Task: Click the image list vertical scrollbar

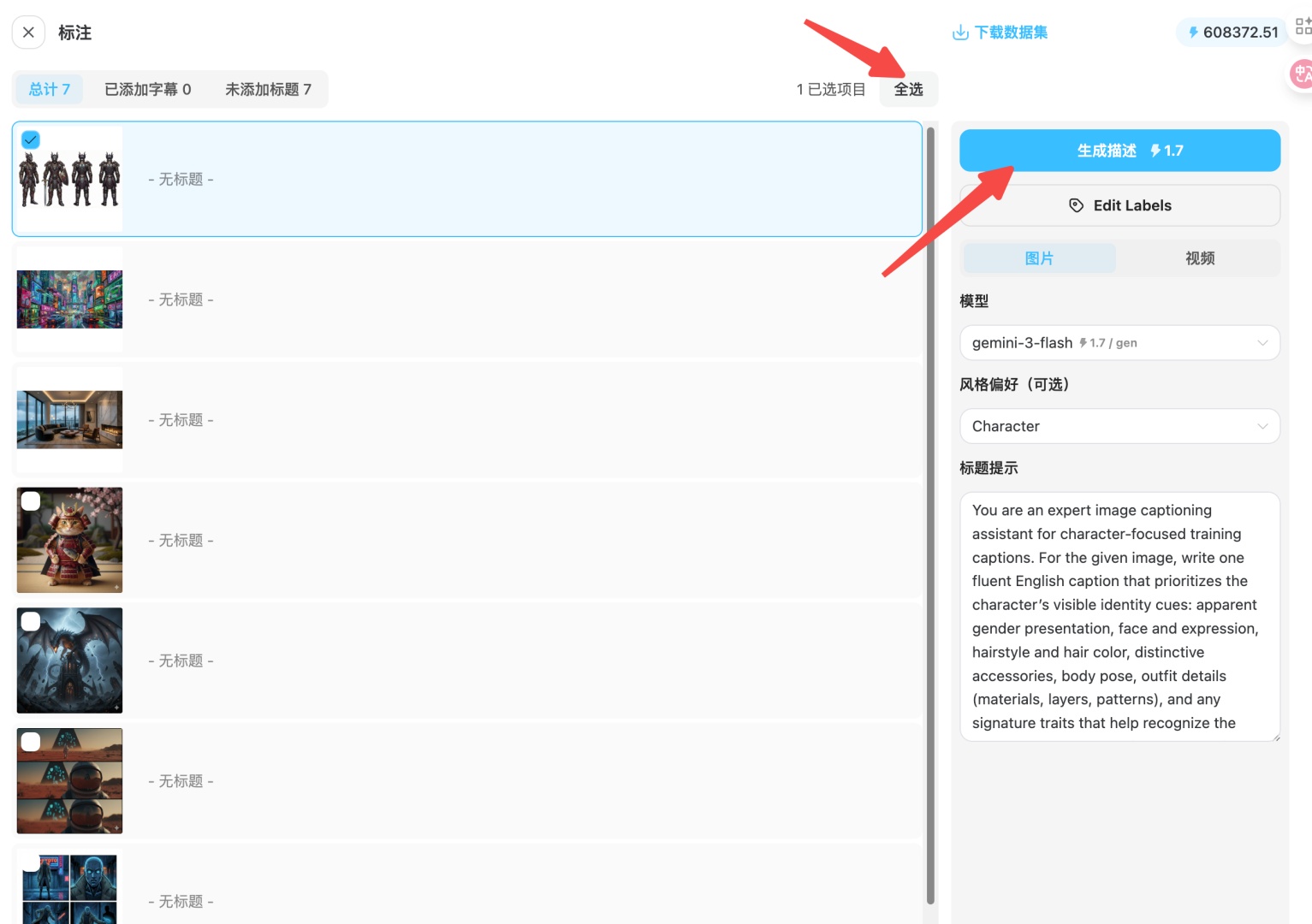Action: (930, 513)
